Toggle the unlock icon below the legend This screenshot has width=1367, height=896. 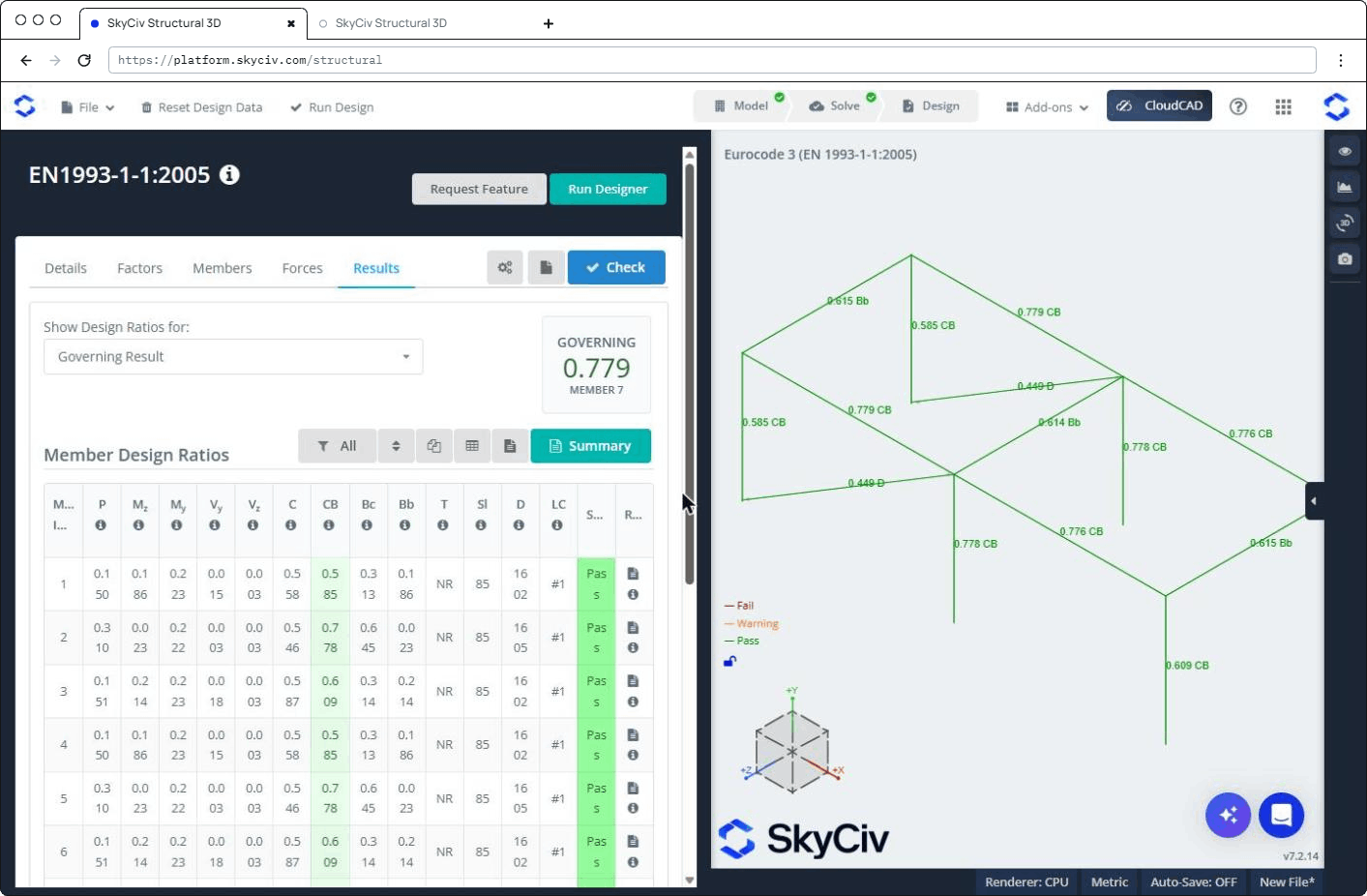pos(730,662)
